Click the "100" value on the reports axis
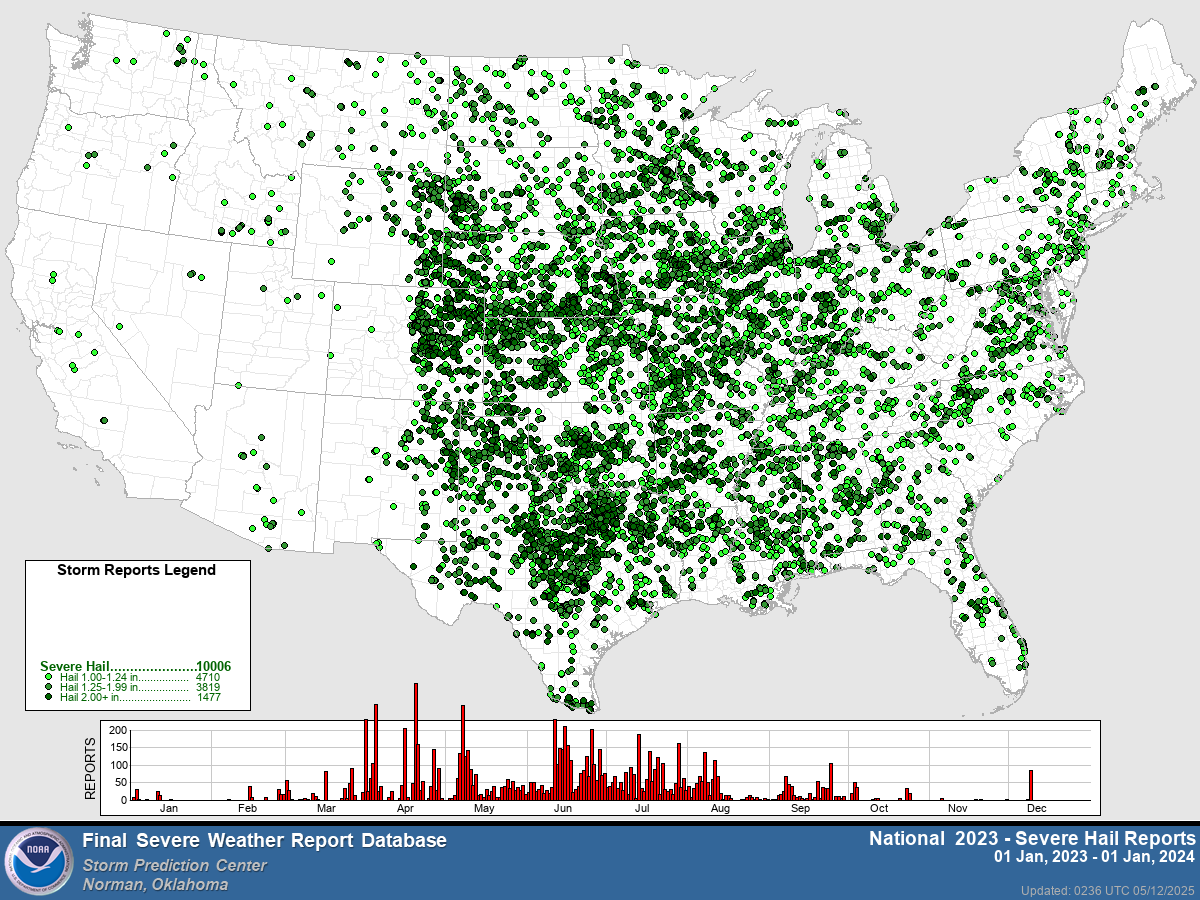 point(118,765)
